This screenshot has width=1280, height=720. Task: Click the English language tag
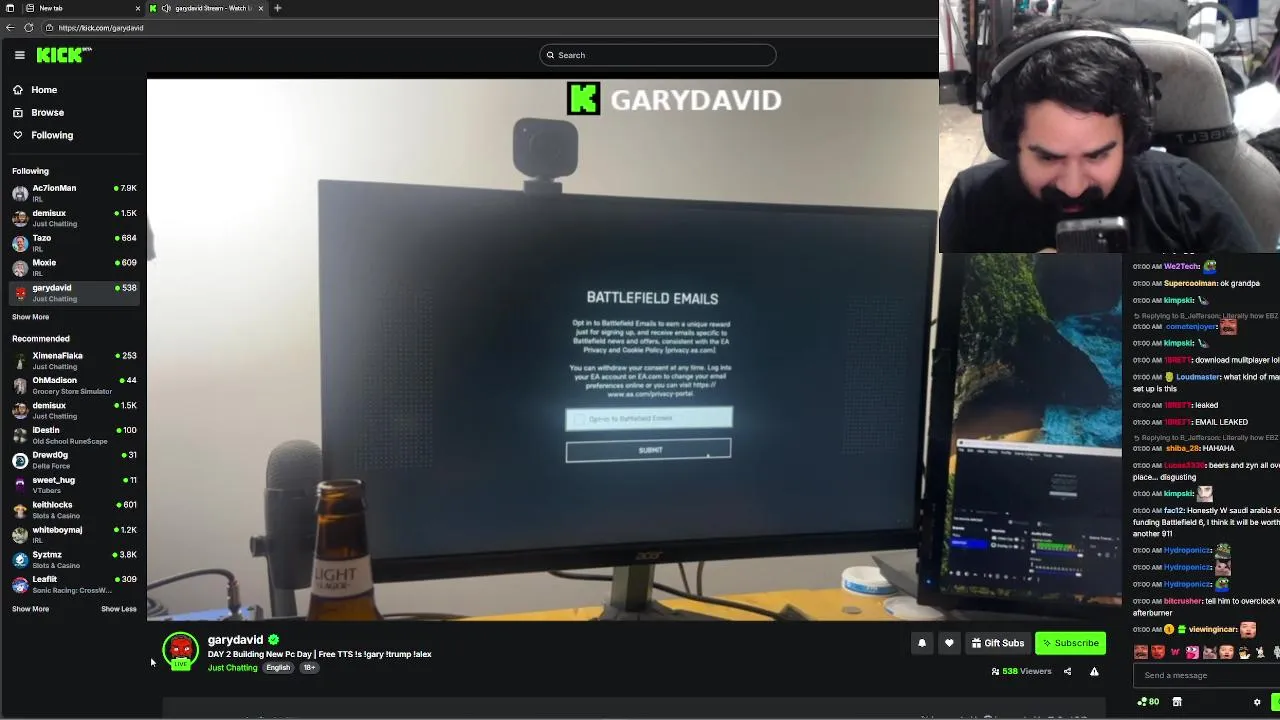click(278, 668)
